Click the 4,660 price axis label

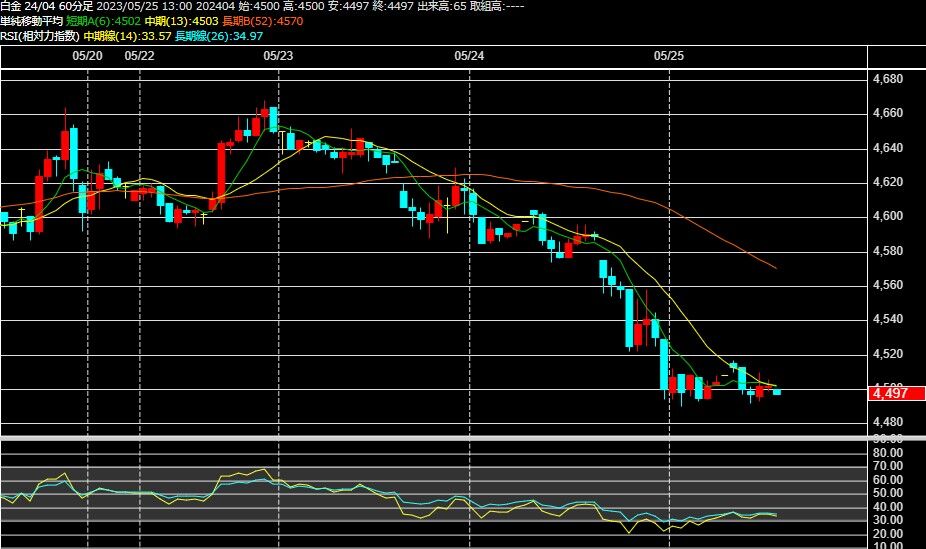click(888, 113)
